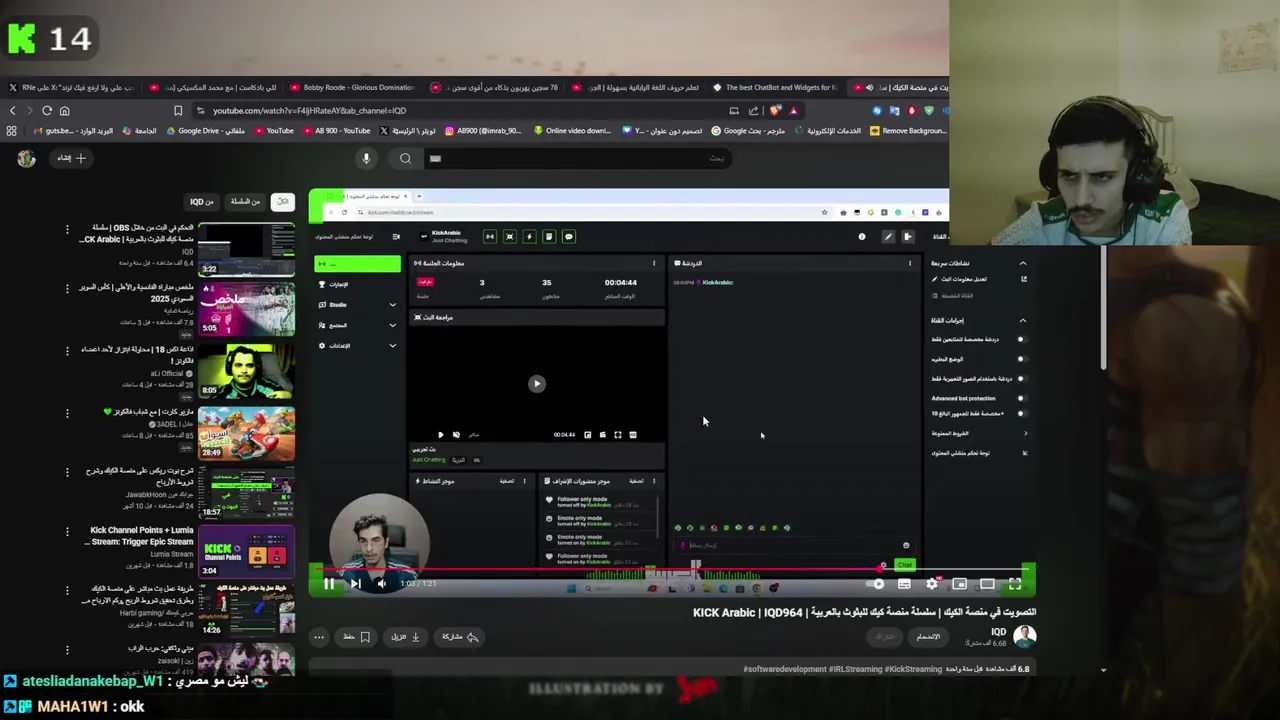Click the bookmark icon in address bar

(x=178, y=110)
